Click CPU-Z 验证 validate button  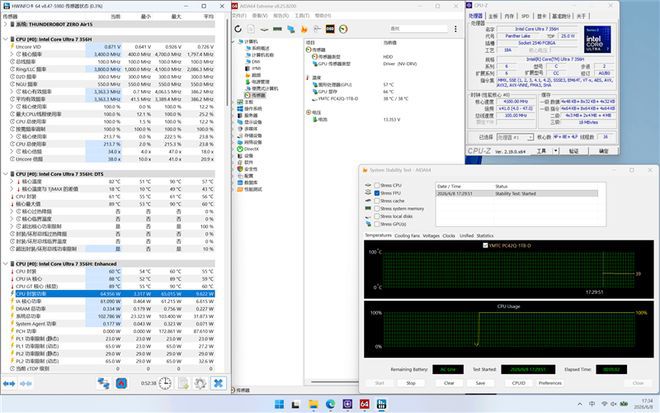tap(573, 151)
